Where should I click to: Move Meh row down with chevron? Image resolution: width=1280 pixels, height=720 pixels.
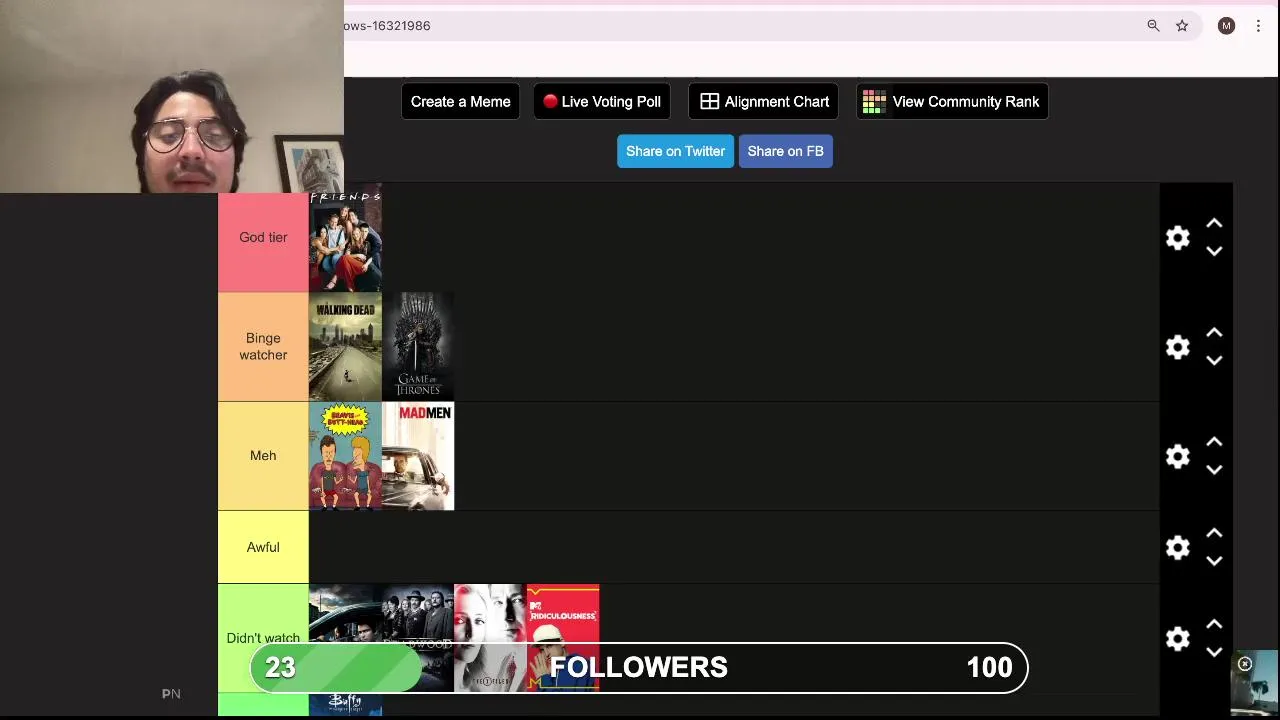[1214, 469]
